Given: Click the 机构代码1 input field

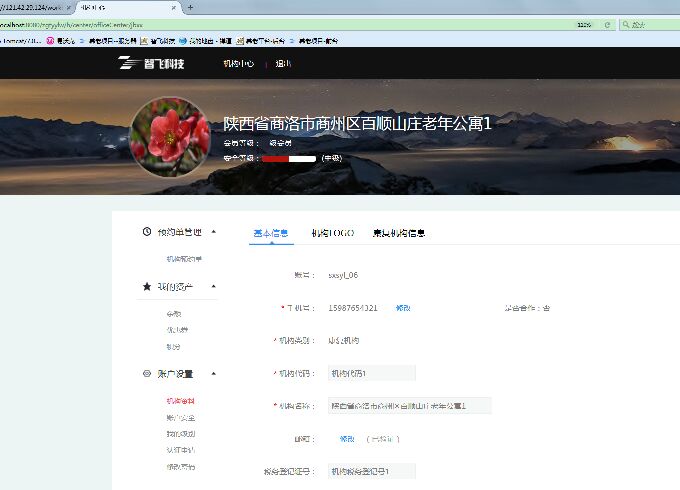Looking at the screenshot, I should click(371, 373).
